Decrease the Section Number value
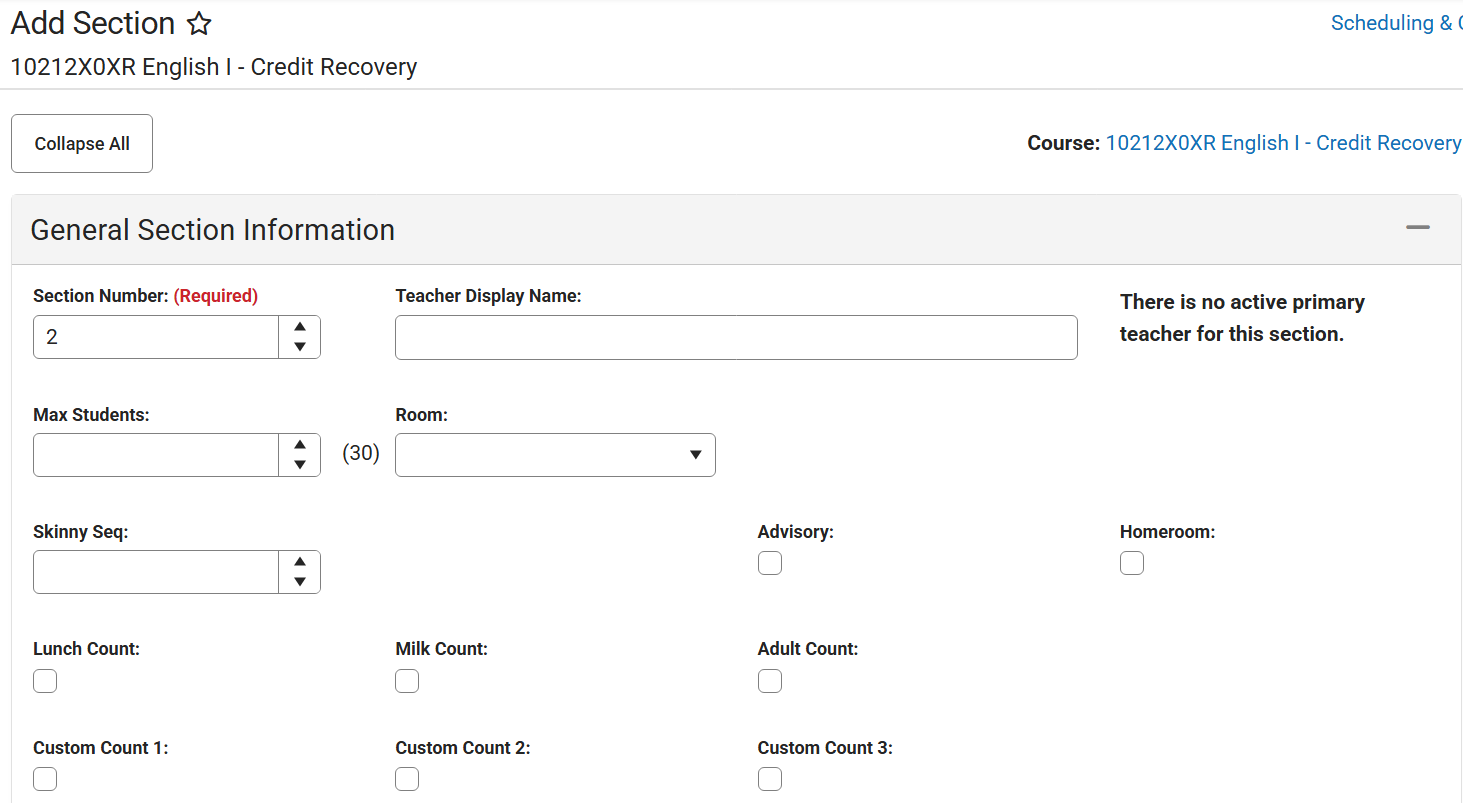Viewport: 1463px width, 803px height. (x=300, y=347)
